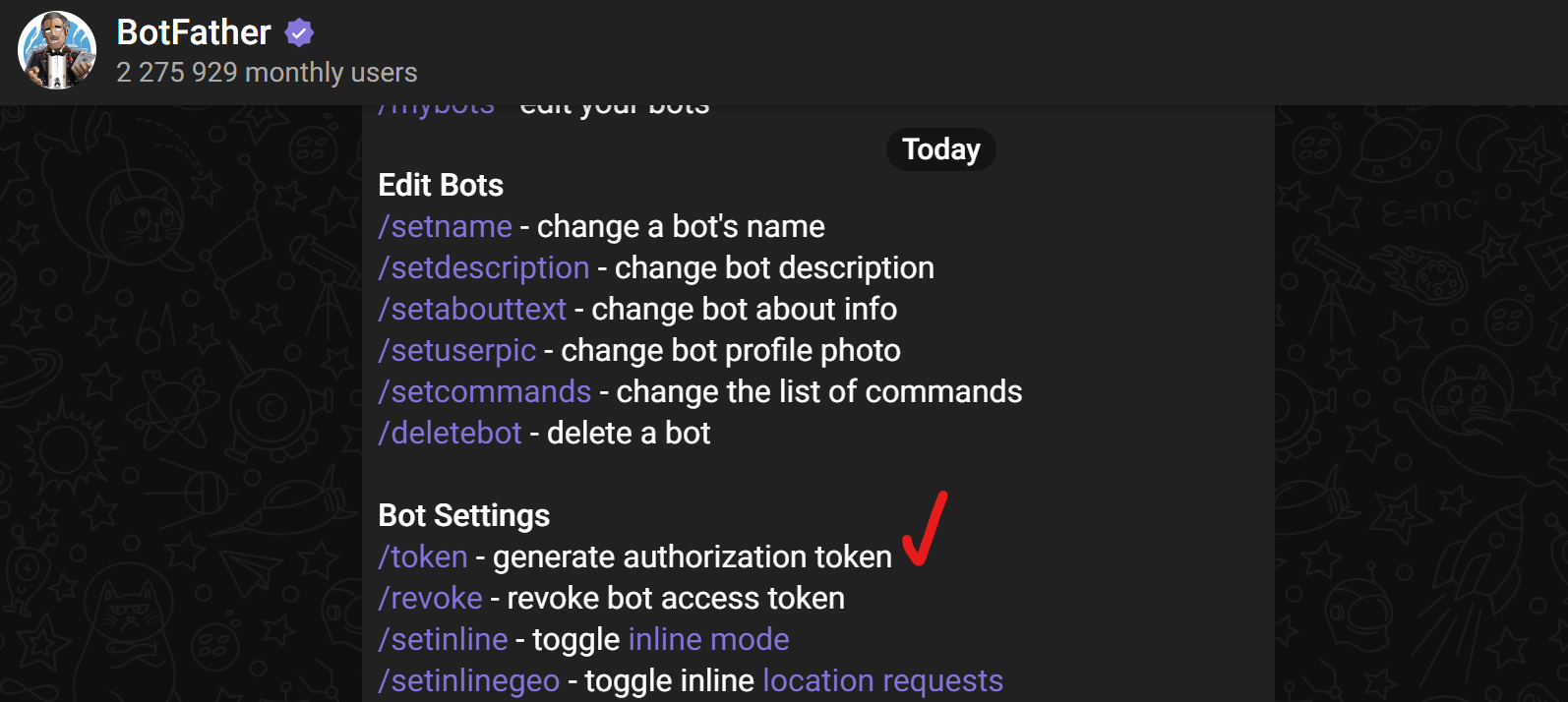
Task: Tap the /revoke command link
Action: tap(431, 599)
